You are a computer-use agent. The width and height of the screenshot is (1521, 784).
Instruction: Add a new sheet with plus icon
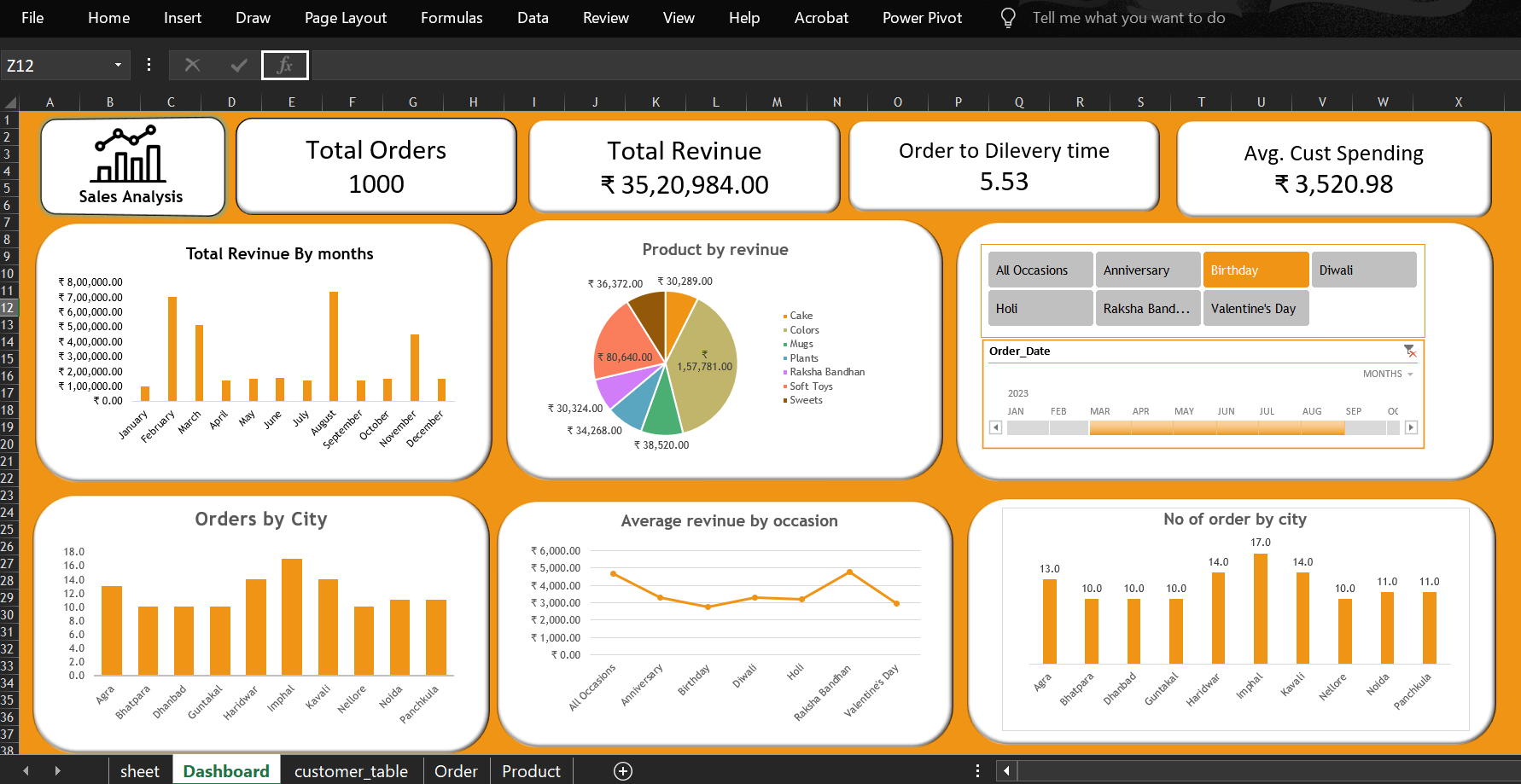[623, 771]
